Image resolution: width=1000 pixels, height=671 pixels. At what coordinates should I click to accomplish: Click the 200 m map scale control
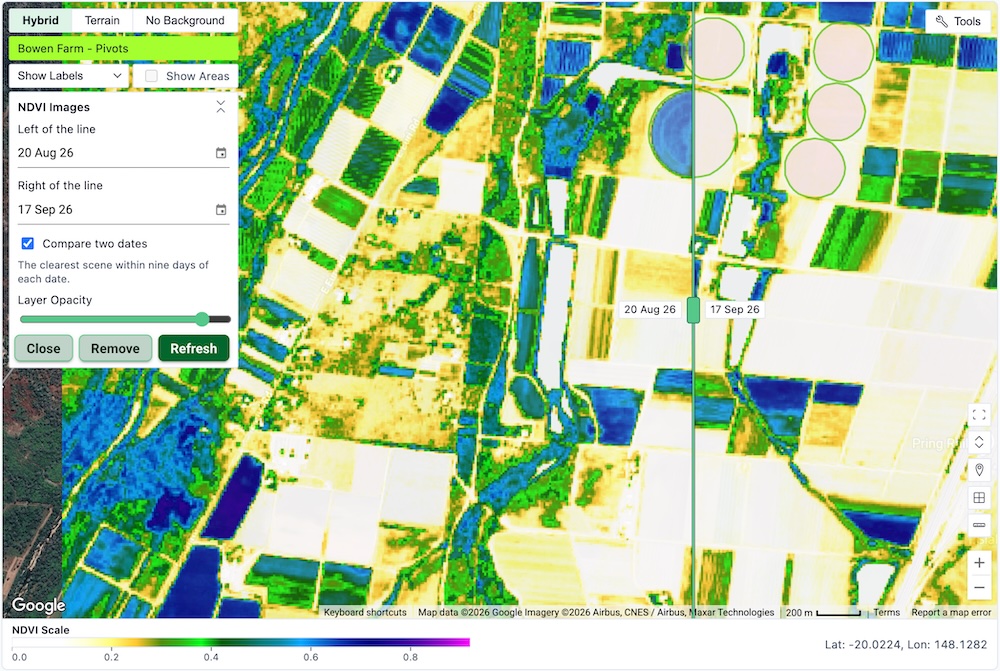coord(823,612)
